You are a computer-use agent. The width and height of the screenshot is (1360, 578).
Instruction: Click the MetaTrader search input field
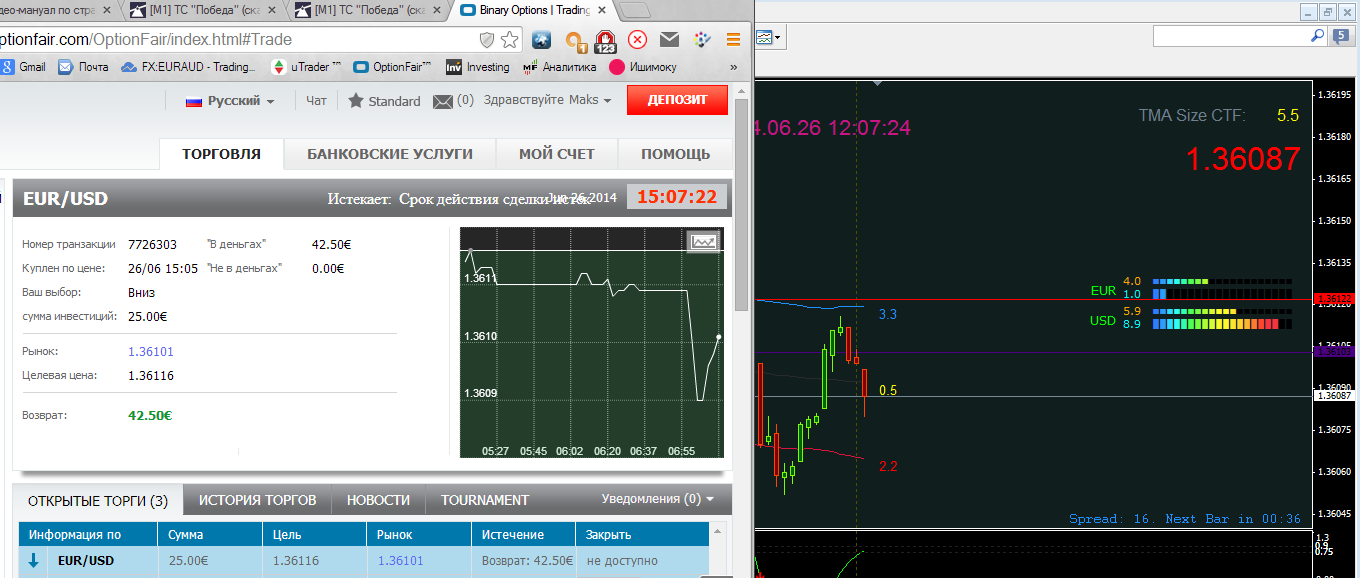coord(1231,36)
